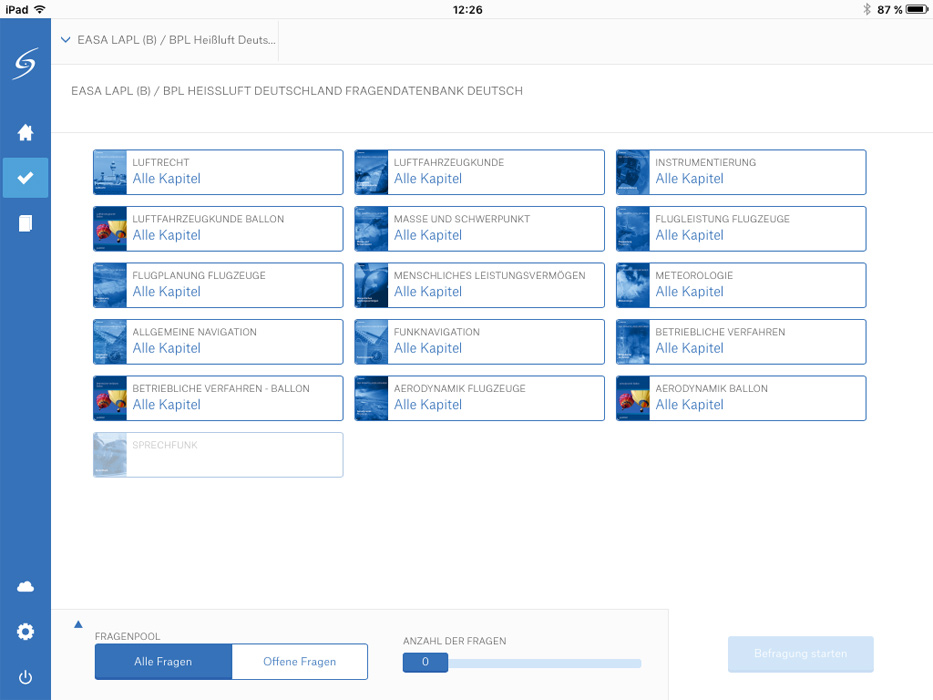Collapse the Fragenpool bottom panel triangle

coord(78,624)
